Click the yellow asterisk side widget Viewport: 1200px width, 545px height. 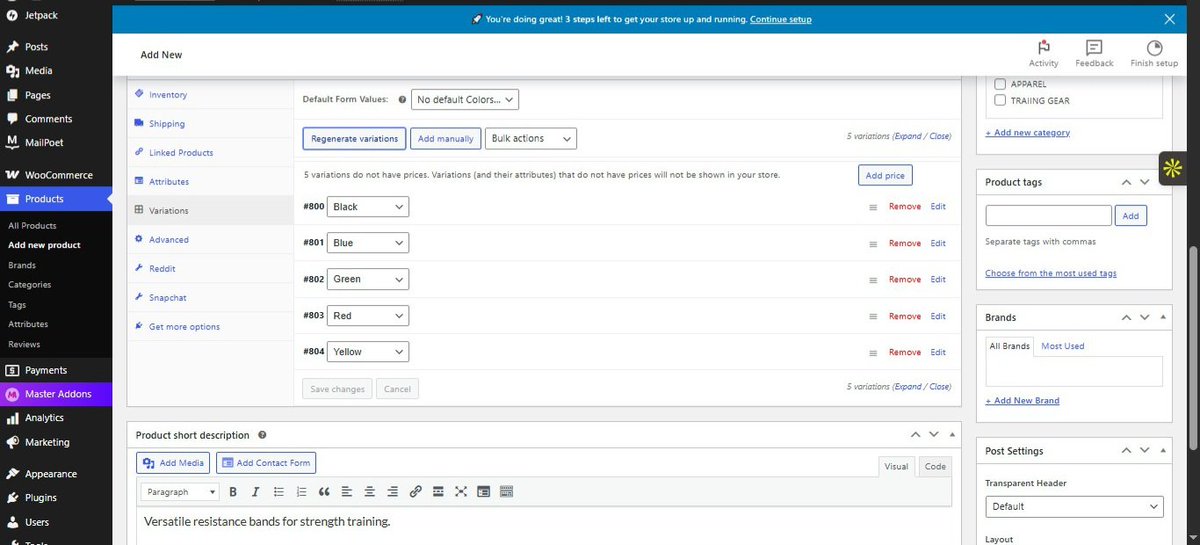[x=1171, y=169]
